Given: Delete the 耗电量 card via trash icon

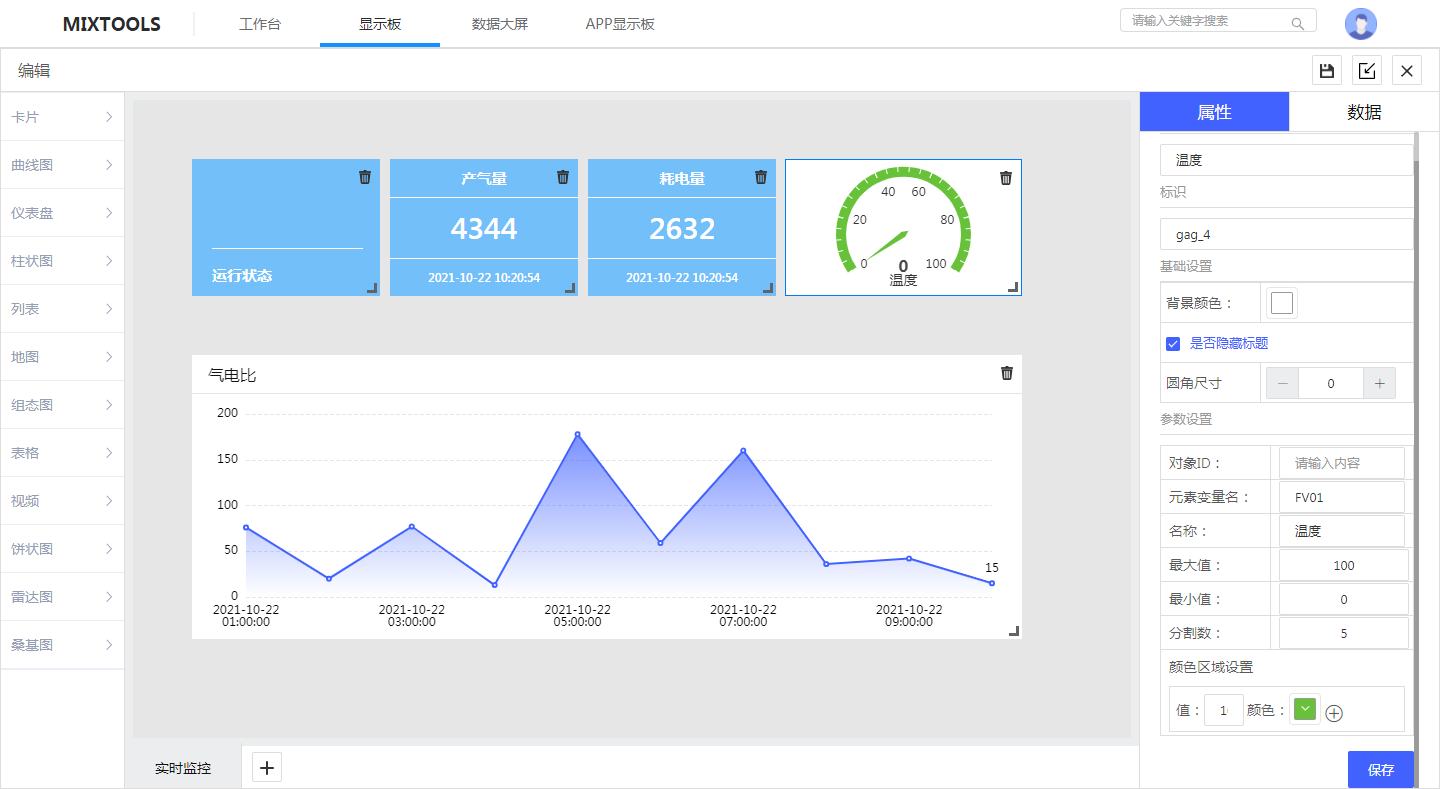Looking at the screenshot, I should pos(761,177).
